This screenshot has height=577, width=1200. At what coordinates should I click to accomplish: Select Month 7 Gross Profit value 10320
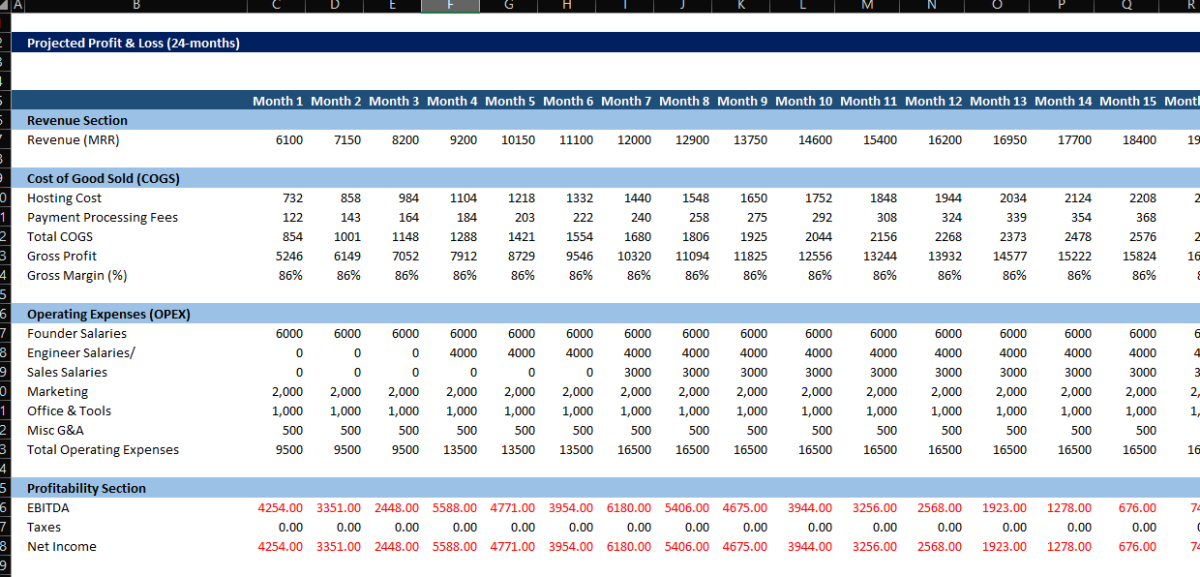coord(635,256)
